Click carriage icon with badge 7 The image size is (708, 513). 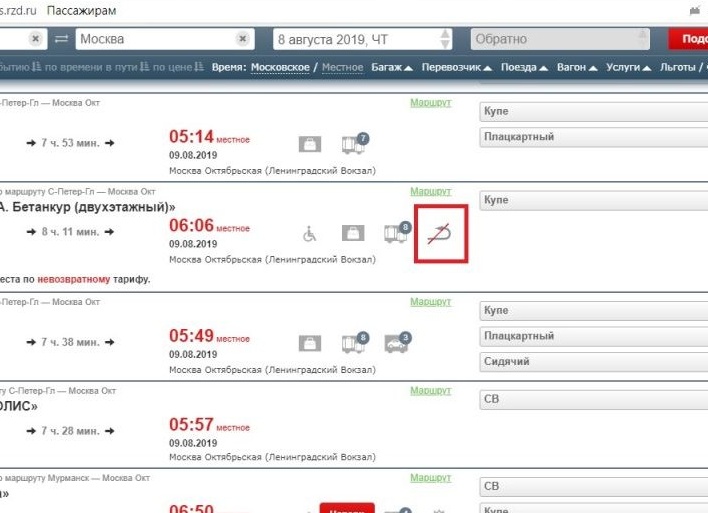355,143
